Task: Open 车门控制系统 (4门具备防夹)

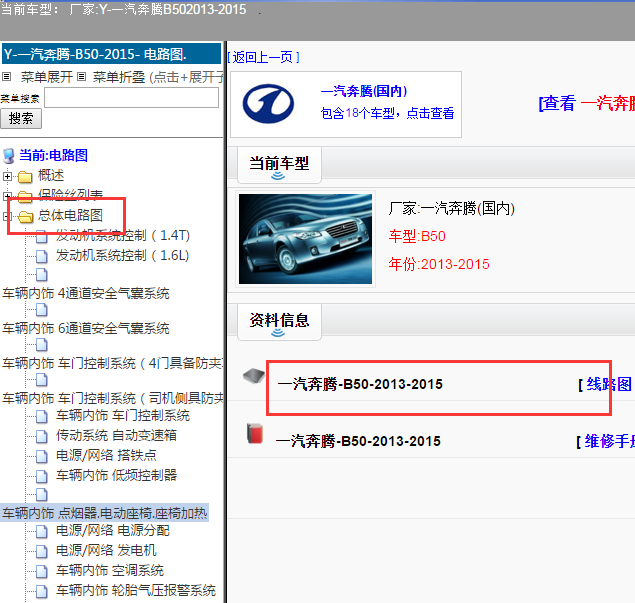Action: tap(113, 363)
